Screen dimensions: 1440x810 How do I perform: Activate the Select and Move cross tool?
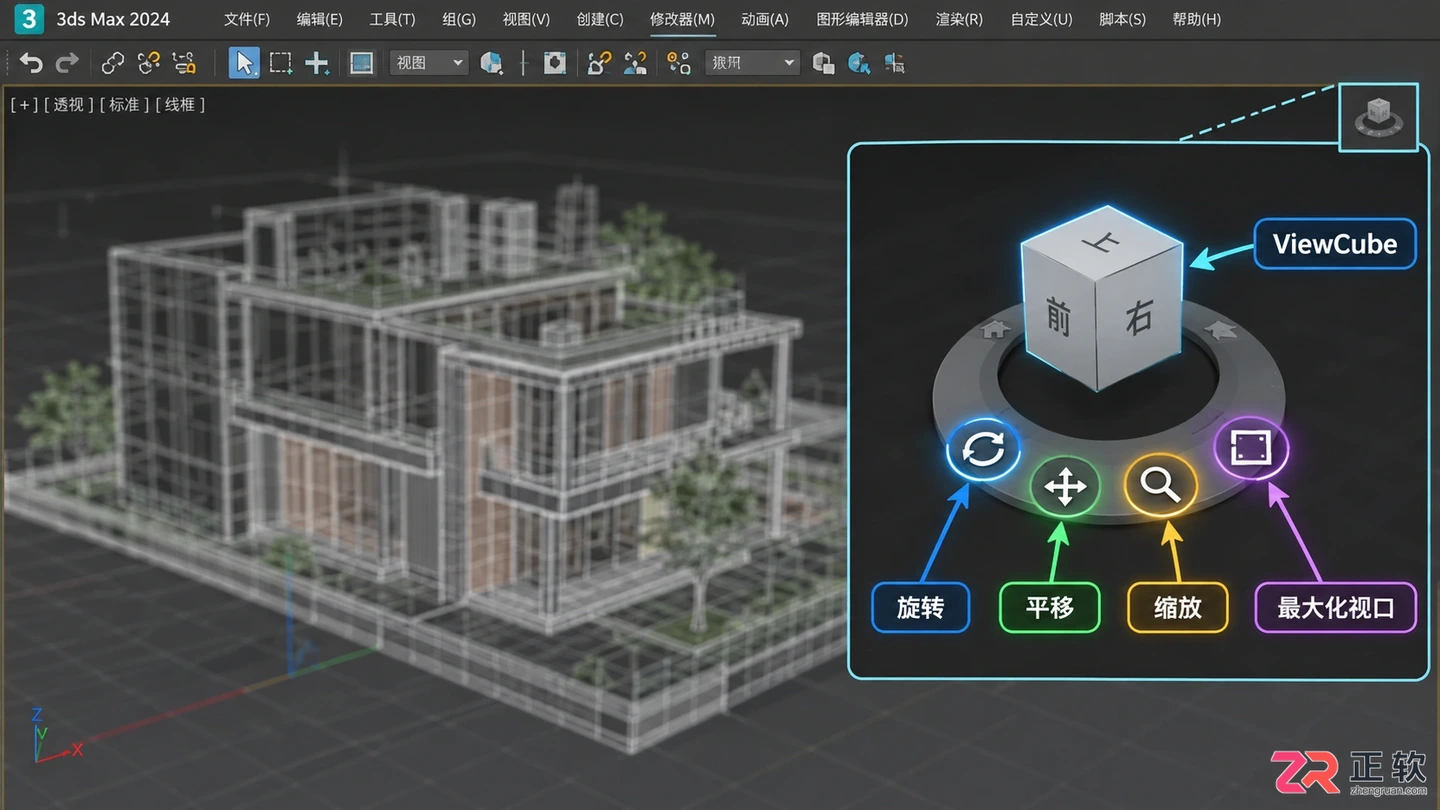317,64
